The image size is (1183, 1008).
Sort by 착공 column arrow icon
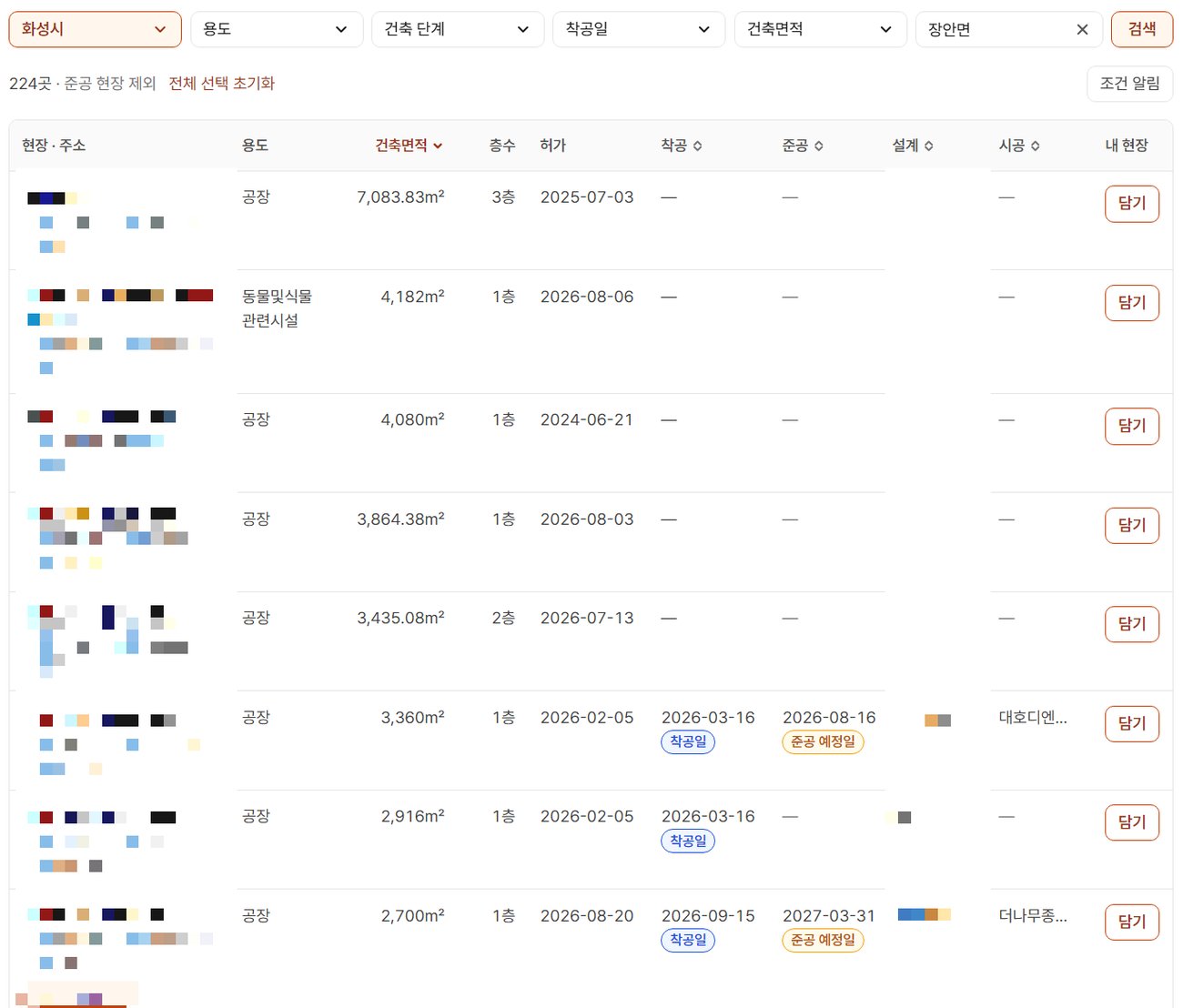point(698,146)
